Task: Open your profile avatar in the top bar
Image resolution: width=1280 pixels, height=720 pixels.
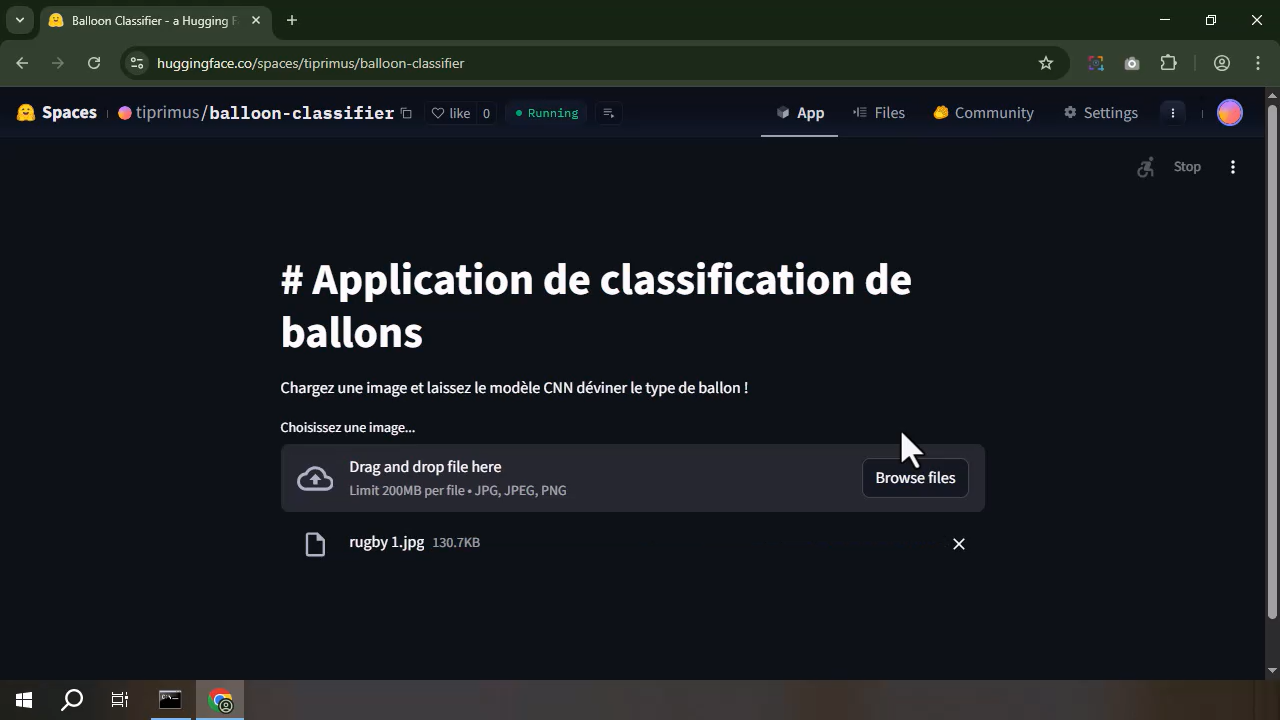Action: pos(1229,112)
